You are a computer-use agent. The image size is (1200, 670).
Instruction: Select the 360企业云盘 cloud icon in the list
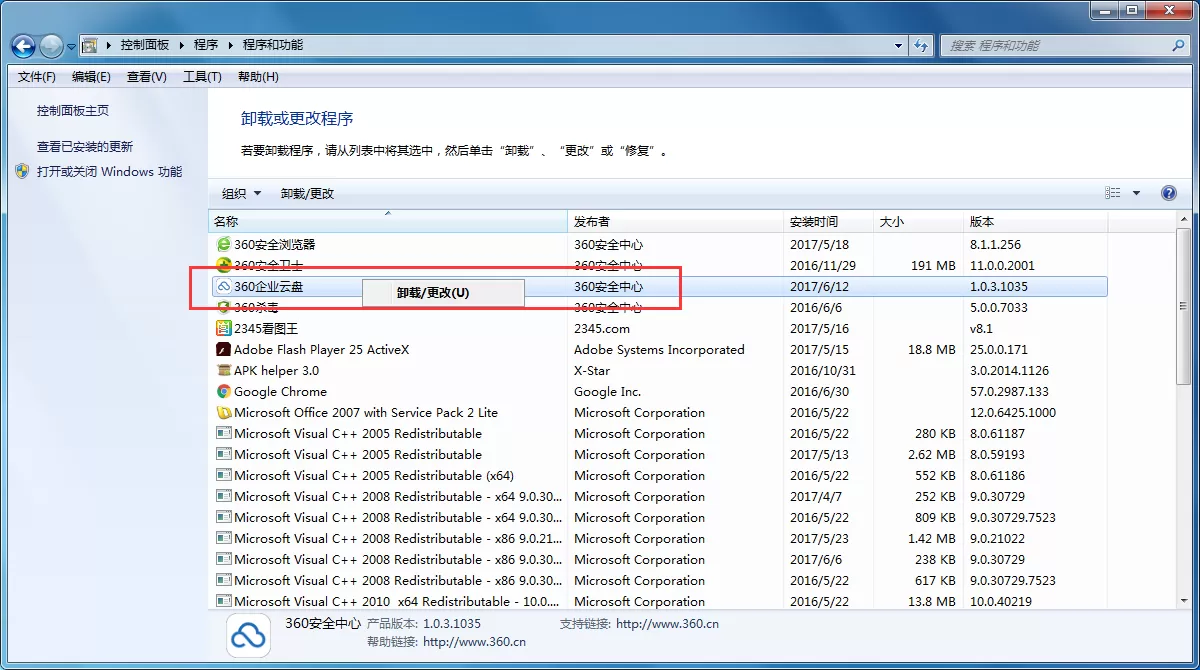tap(224, 286)
